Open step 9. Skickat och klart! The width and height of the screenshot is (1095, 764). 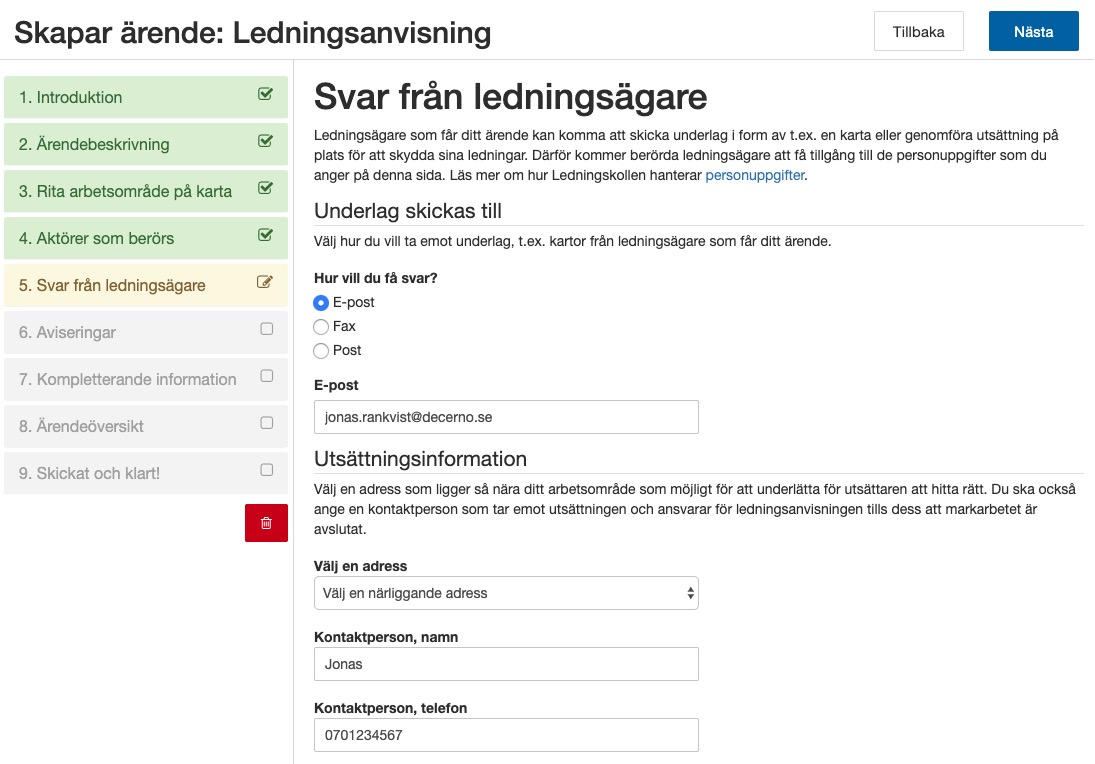pos(146,473)
